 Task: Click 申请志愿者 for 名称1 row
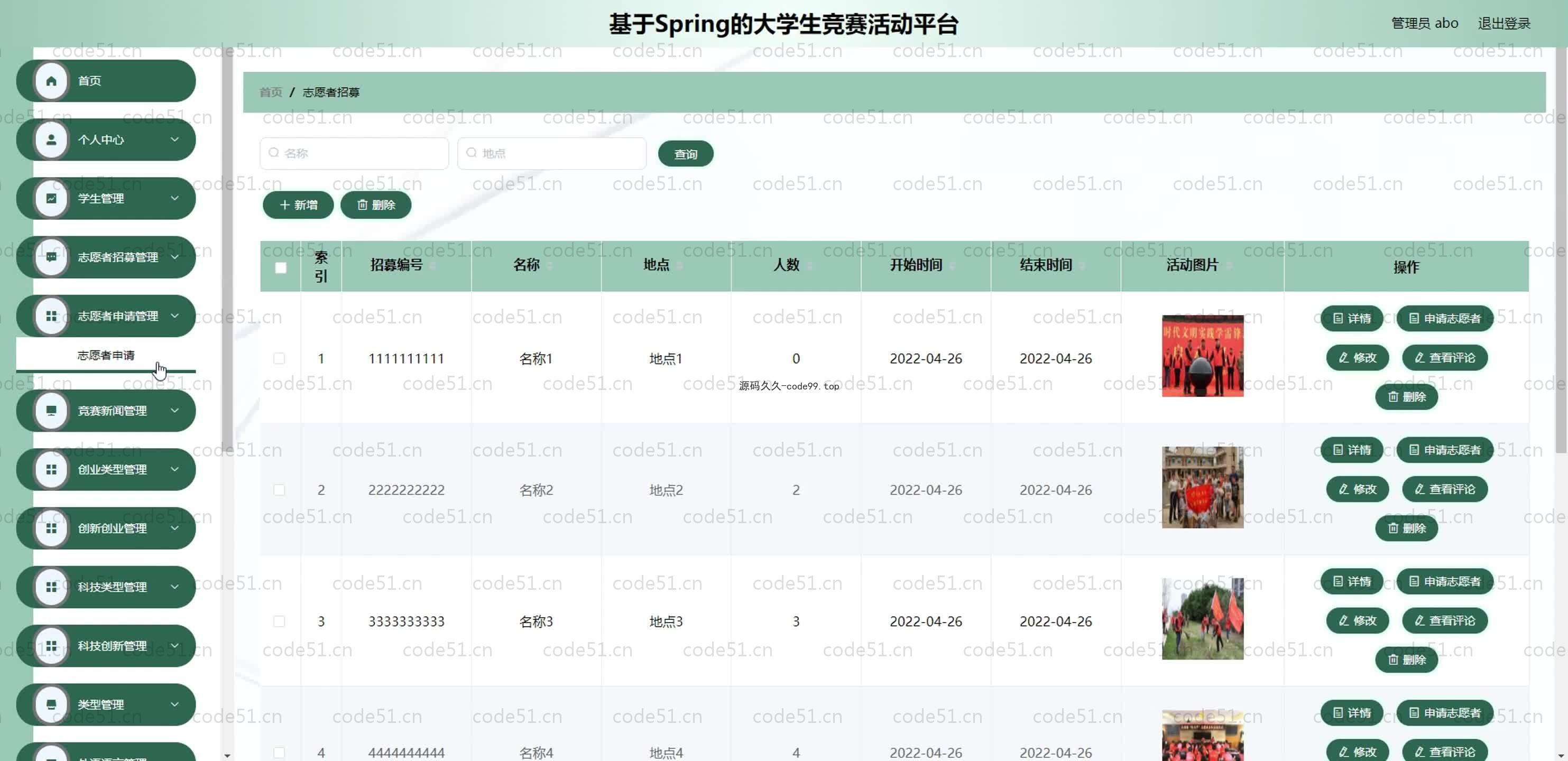pyautogui.click(x=1445, y=318)
